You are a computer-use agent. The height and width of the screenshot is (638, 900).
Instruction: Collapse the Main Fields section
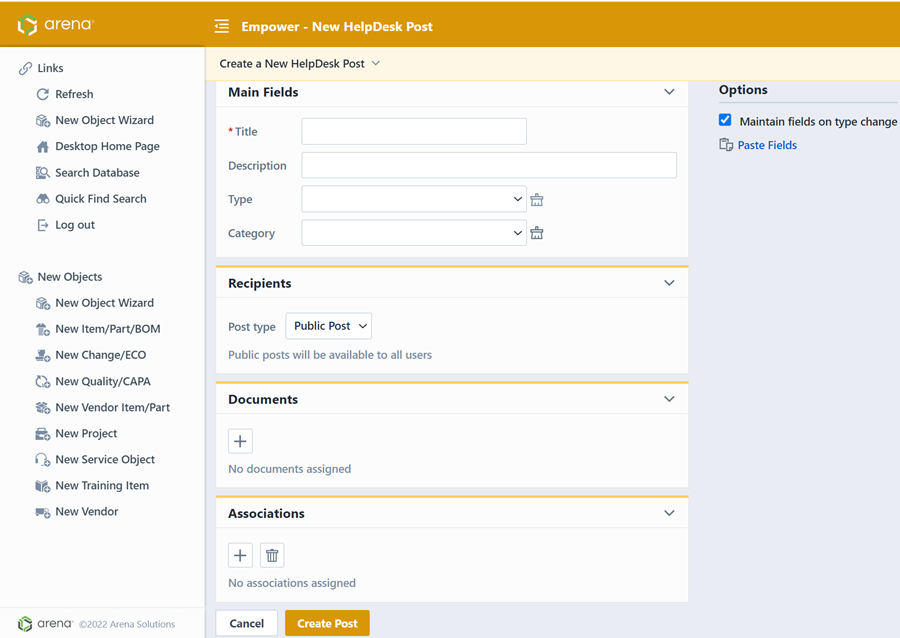(669, 92)
